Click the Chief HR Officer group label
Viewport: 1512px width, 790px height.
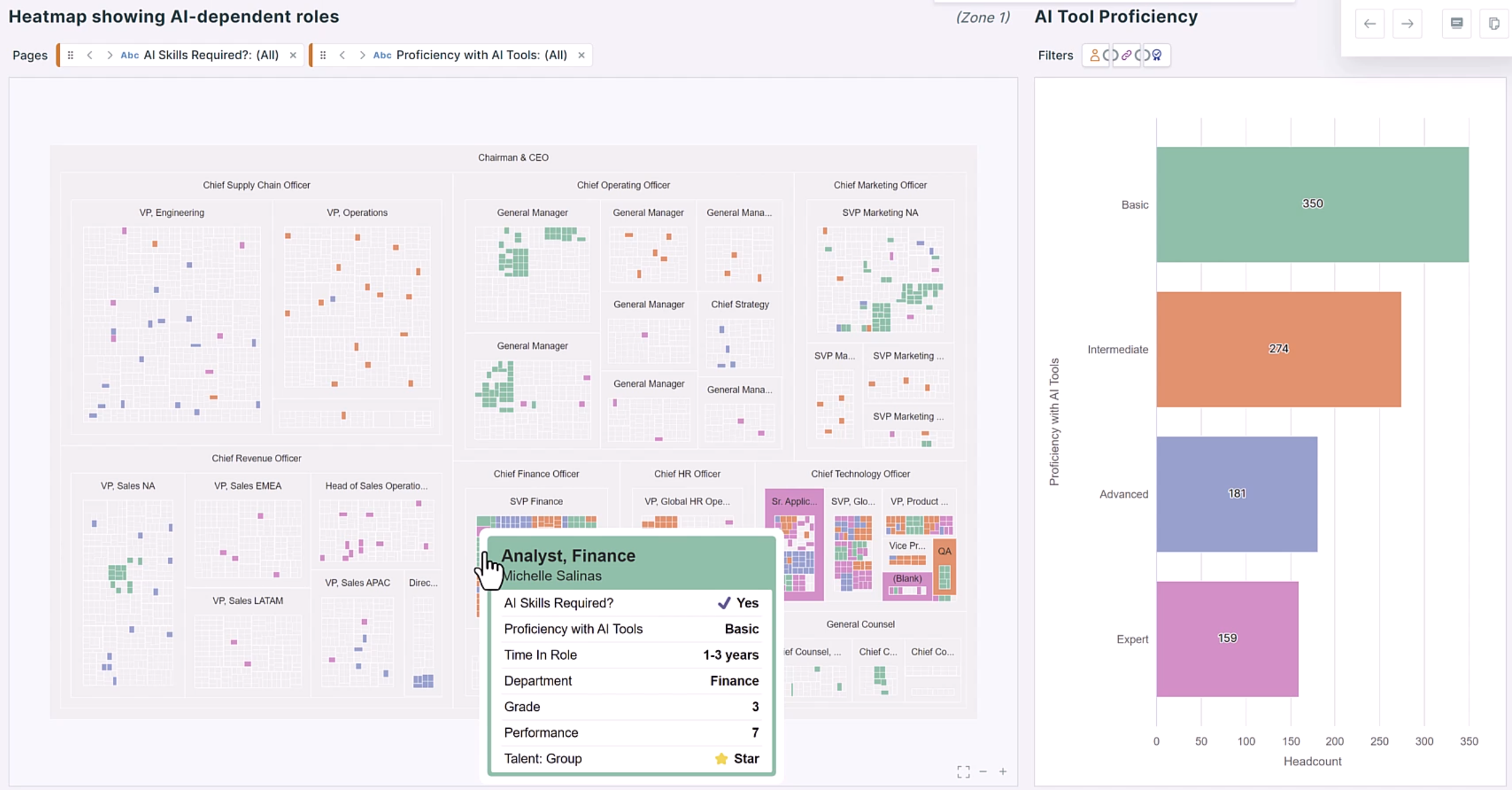(x=687, y=474)
